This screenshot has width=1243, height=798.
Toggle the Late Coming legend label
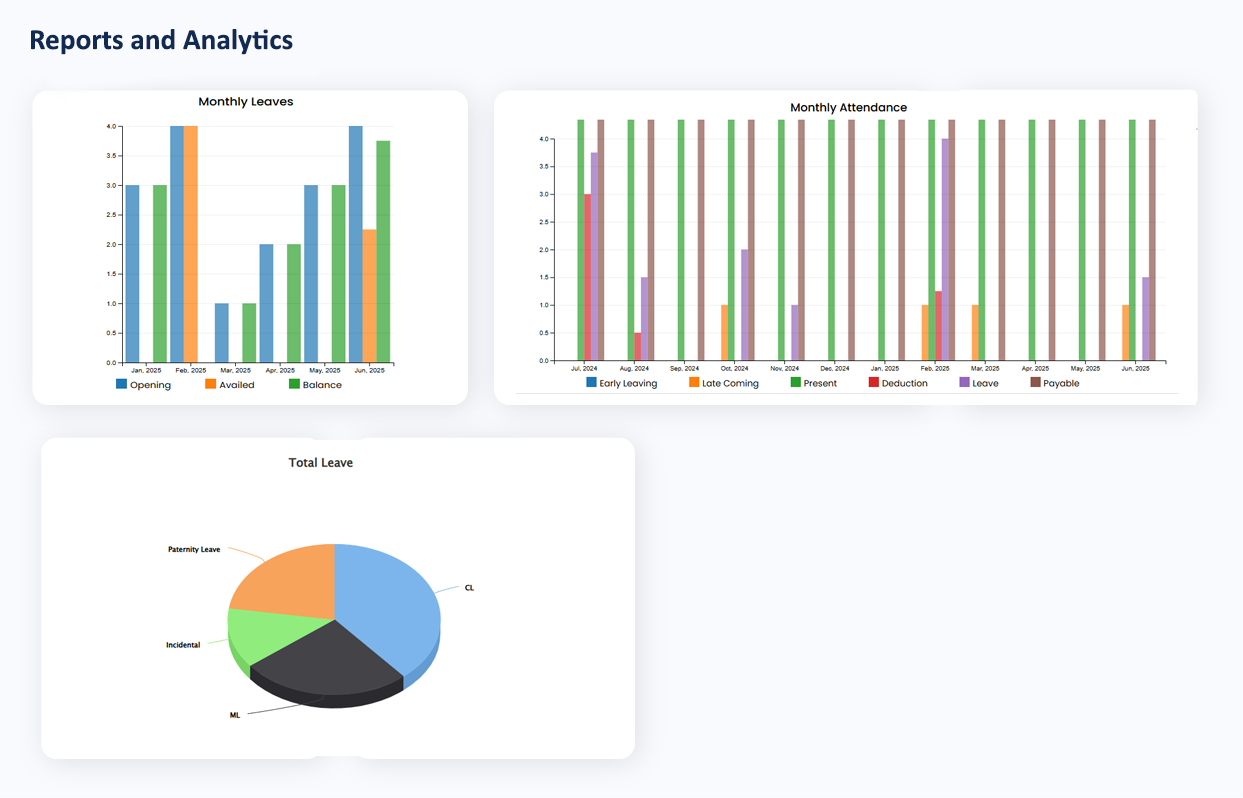pos(730,383)
